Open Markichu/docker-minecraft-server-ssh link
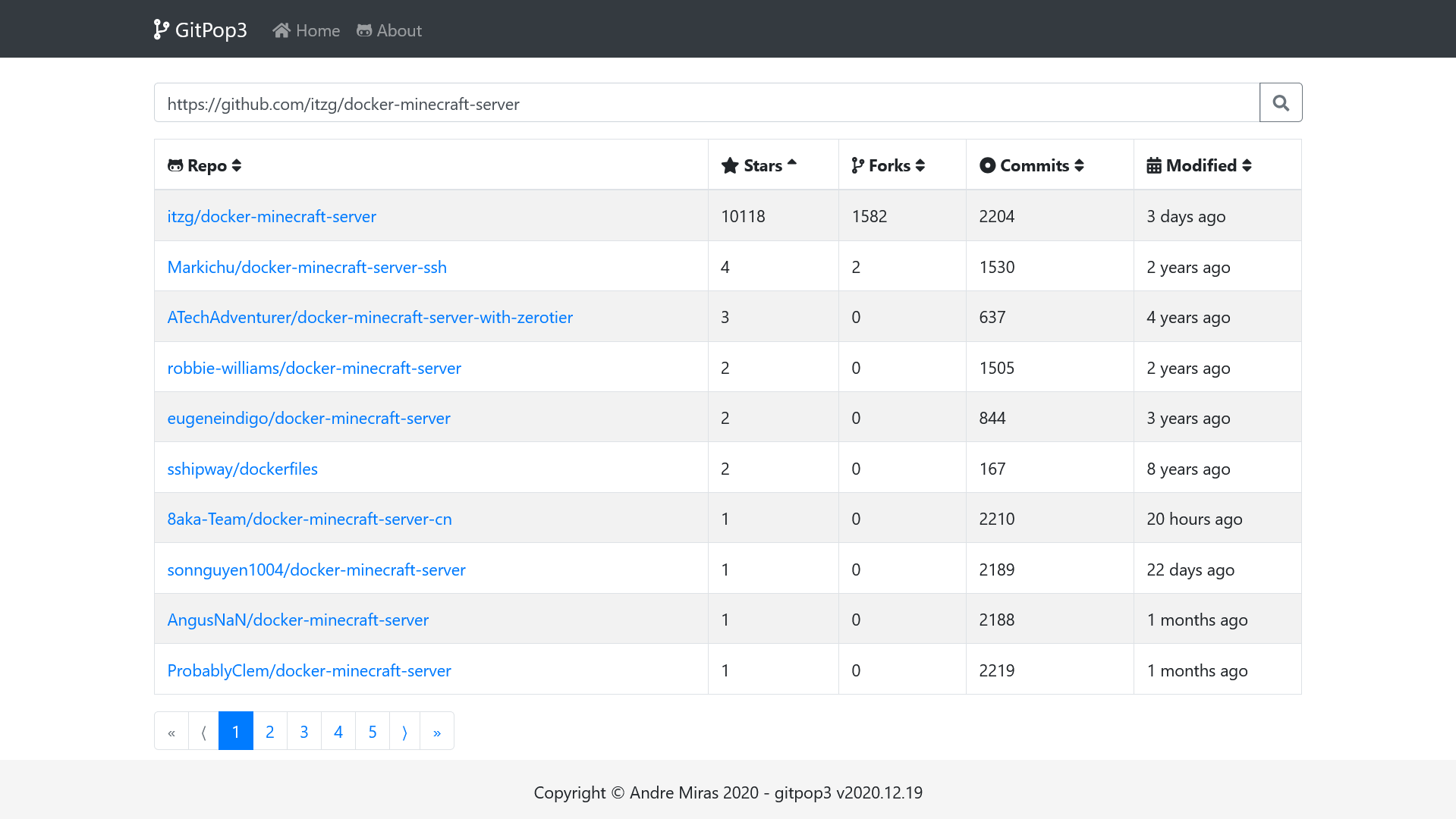The image size is (1456, 819). [x=307, y=267]
